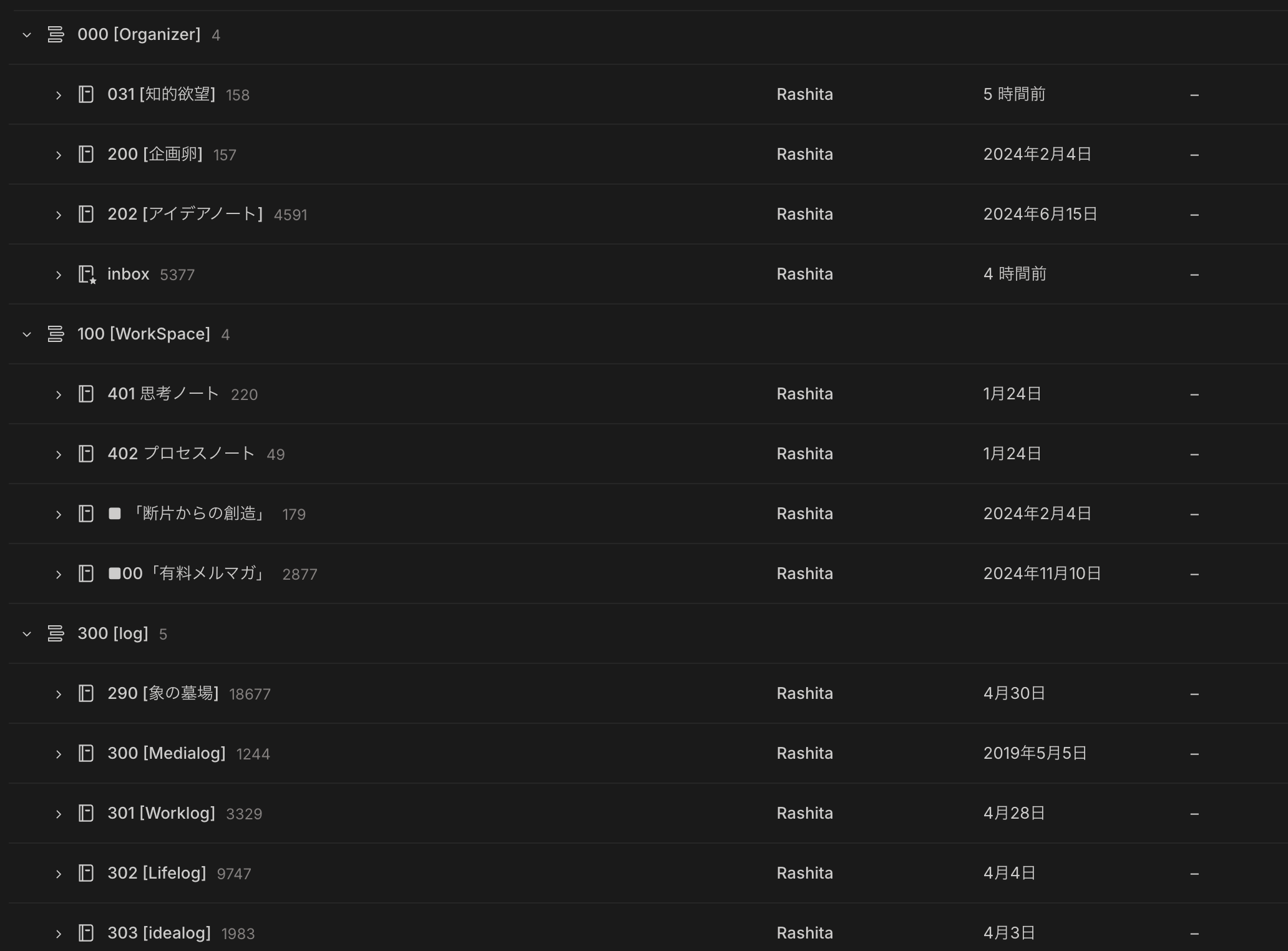Expand the 200 [企画卵] notebook

point(59,155)
